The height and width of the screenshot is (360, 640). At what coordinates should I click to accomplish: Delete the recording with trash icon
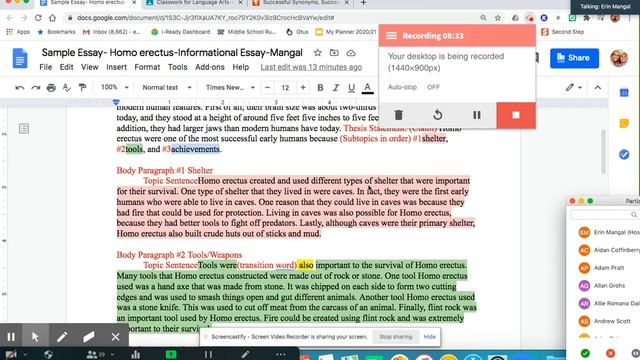pyautogui.click(x=398, y=115)
